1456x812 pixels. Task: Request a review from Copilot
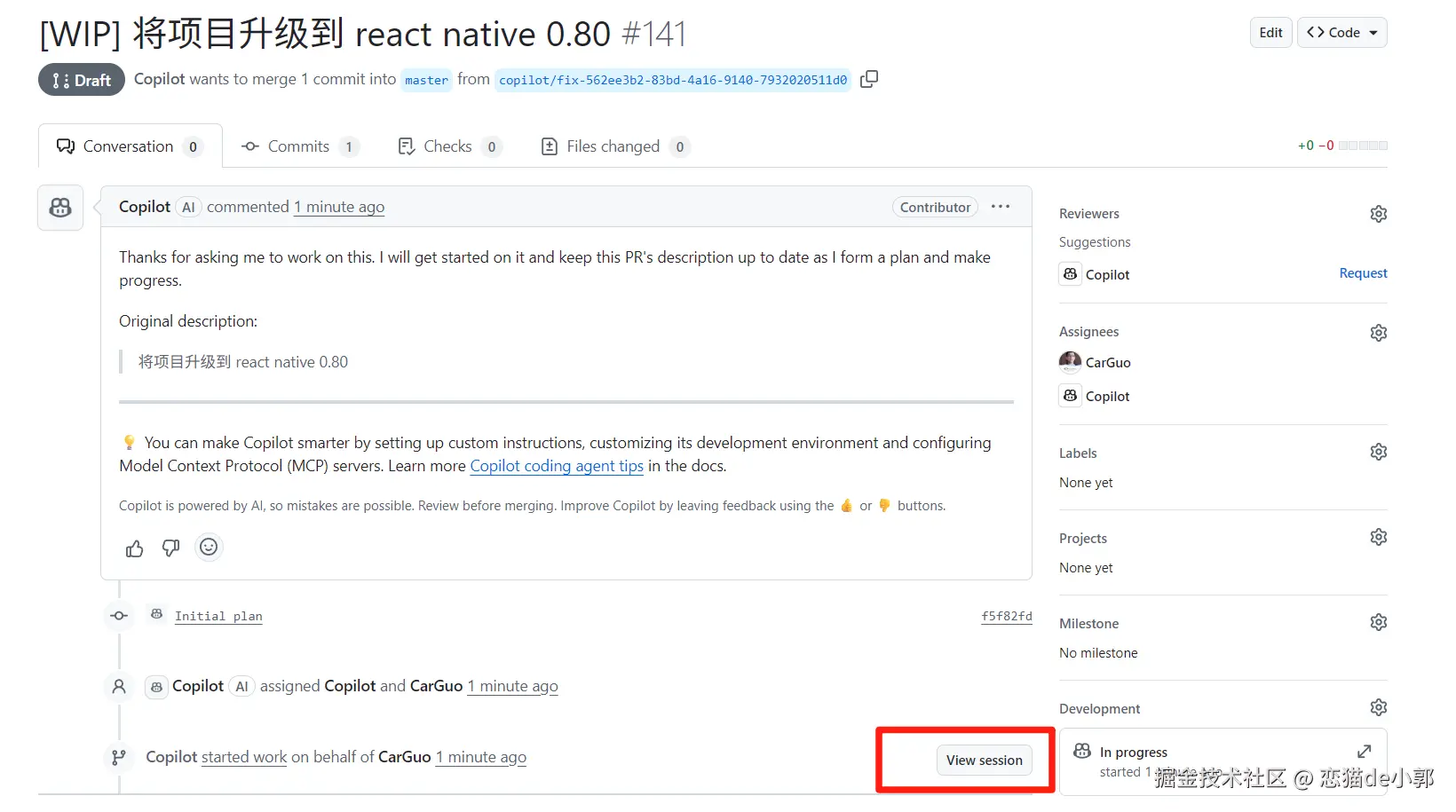(x=1363, y=273)
